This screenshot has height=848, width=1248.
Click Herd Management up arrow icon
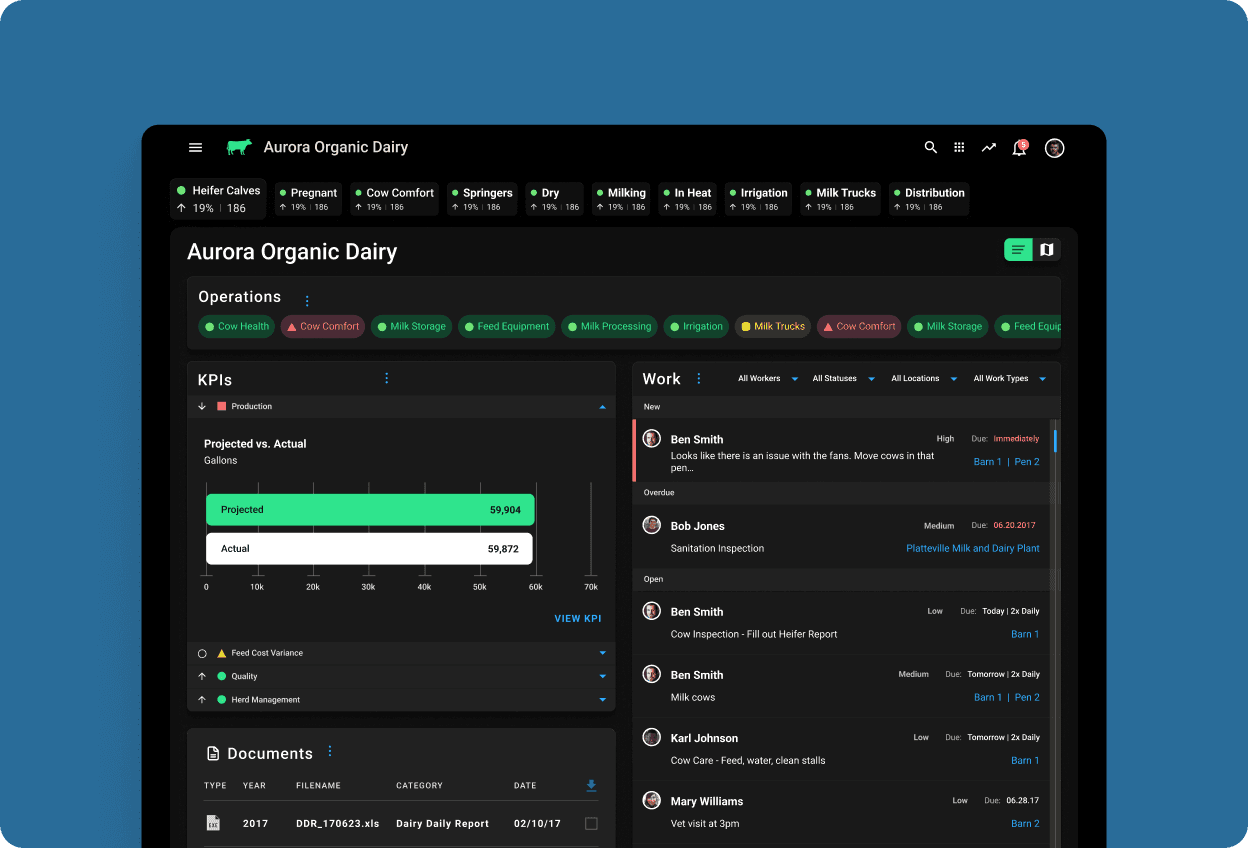pyautogui.click(x=202, y=700)
